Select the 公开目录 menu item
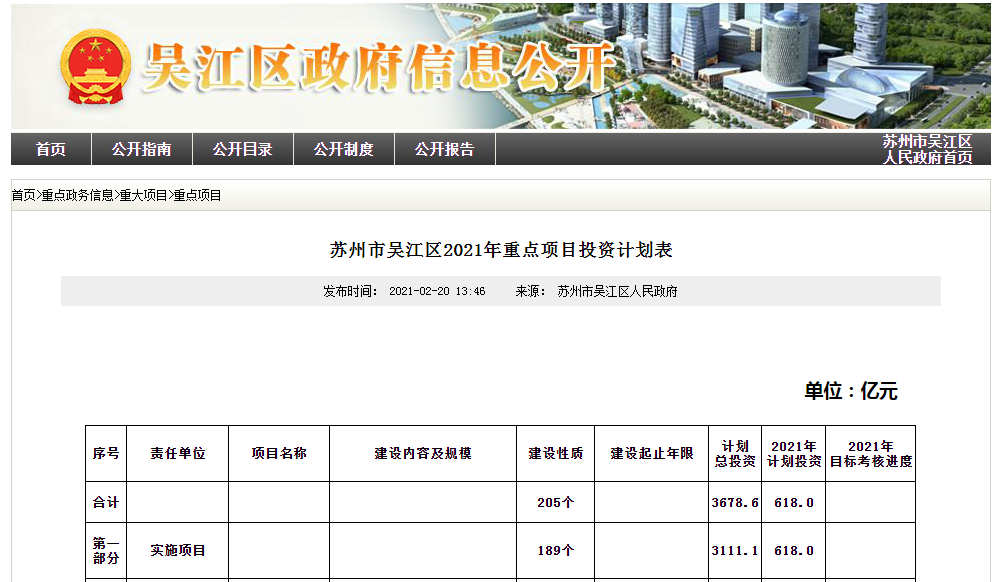 (x=242, y=149)
